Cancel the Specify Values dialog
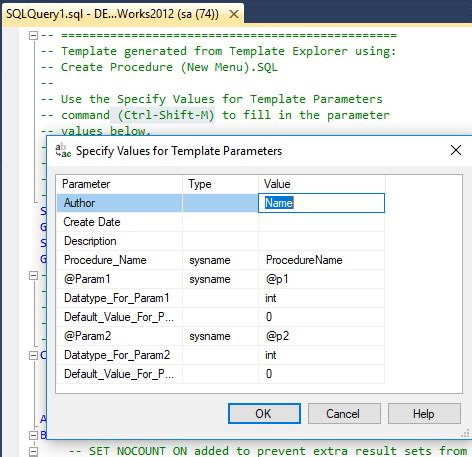The width and height of the screenshot is (472, 457). [x=344, y=414]
